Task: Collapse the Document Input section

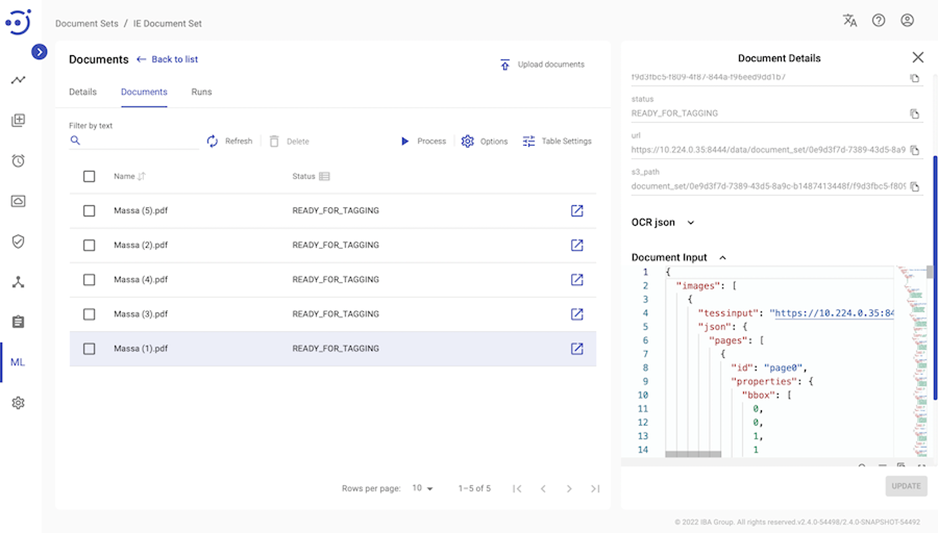Action: click(723, 258)
